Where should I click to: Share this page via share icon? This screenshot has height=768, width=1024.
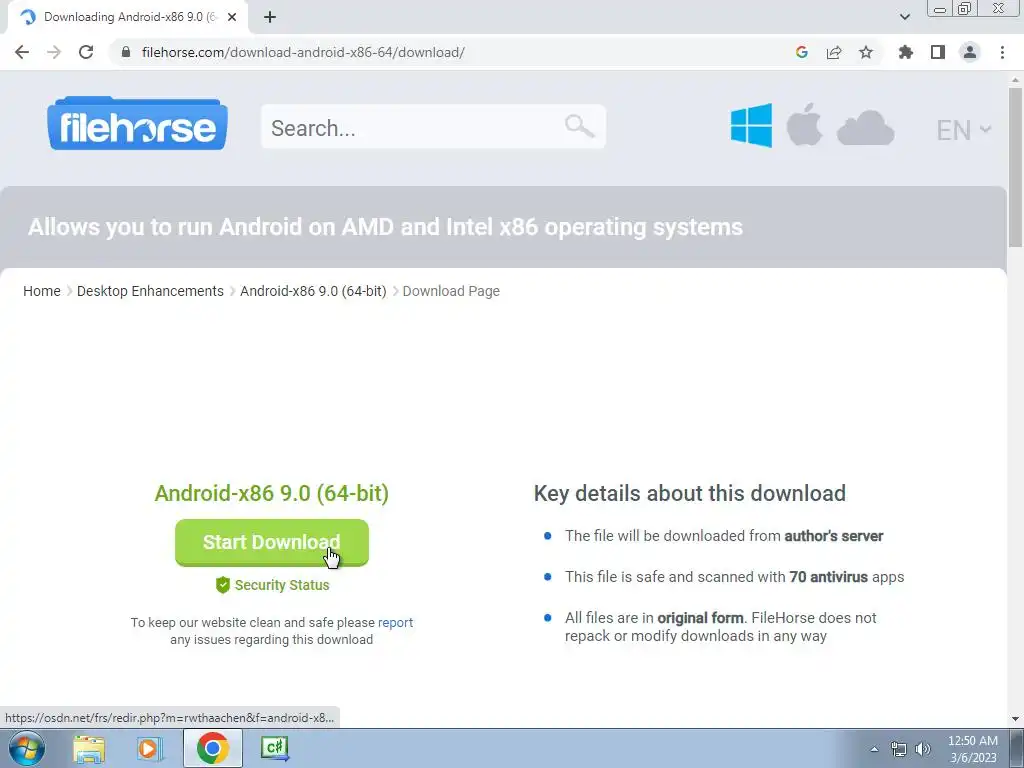[x=834, y=52]
